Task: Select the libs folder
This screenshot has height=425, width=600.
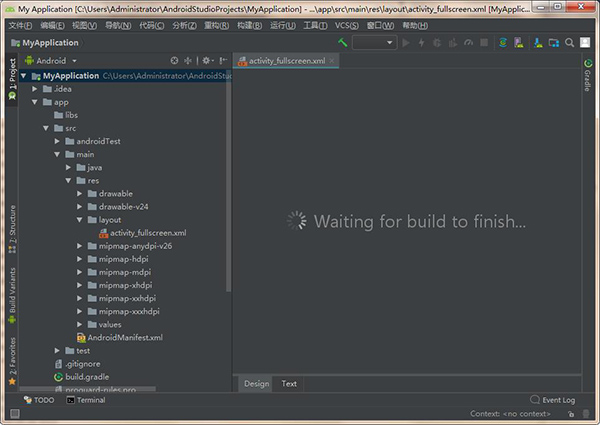Action: pos(66,115)
